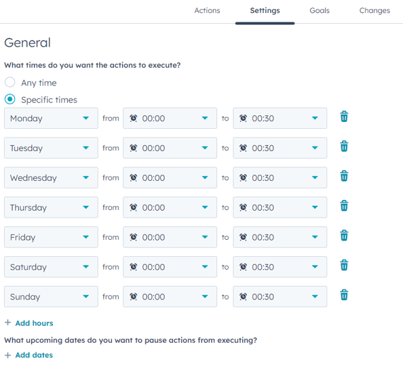Open the Wednesday day dropdown

(x=51, y=177)
